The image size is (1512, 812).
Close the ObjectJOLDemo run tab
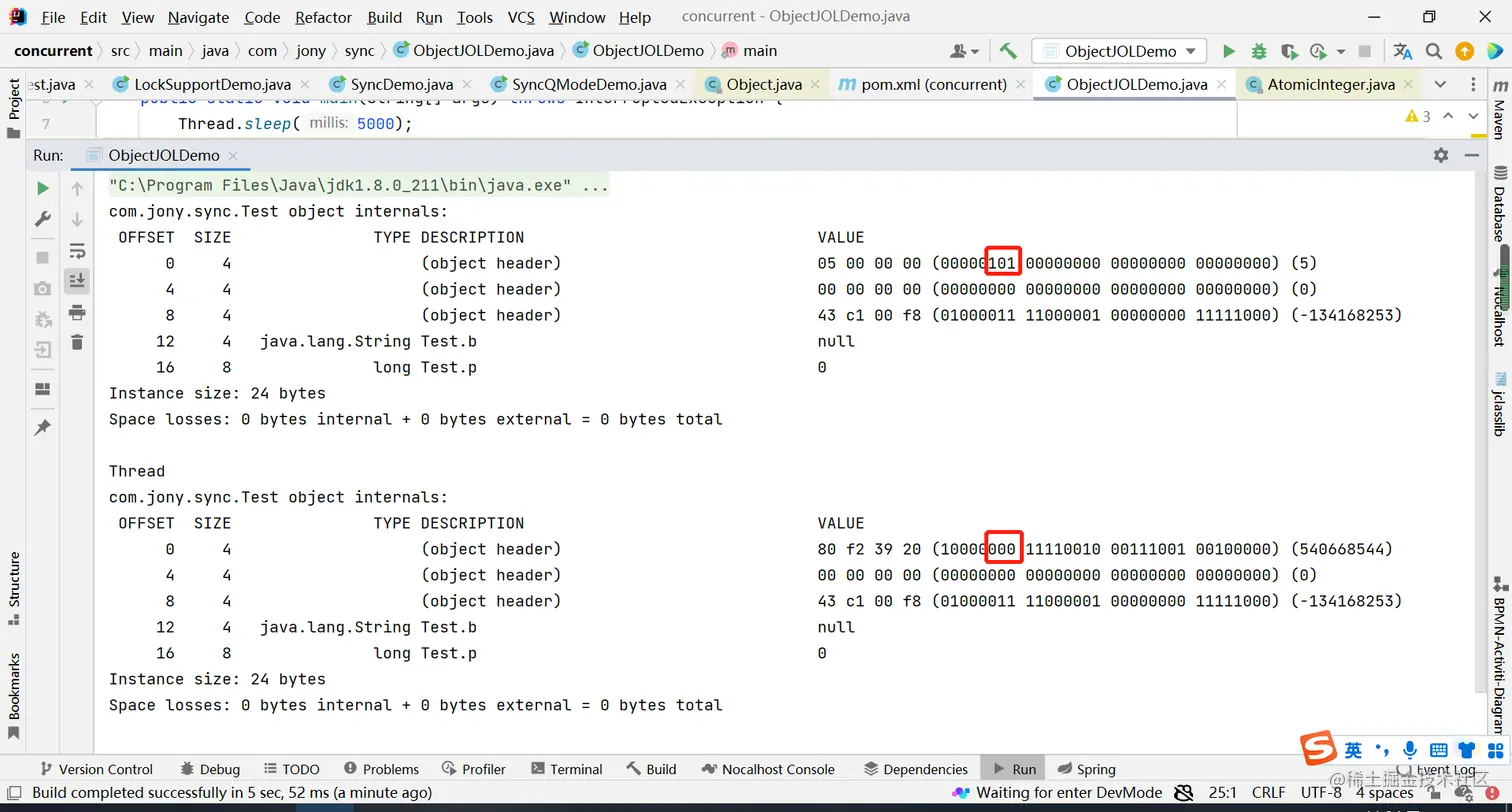click(x=233, y=156)
